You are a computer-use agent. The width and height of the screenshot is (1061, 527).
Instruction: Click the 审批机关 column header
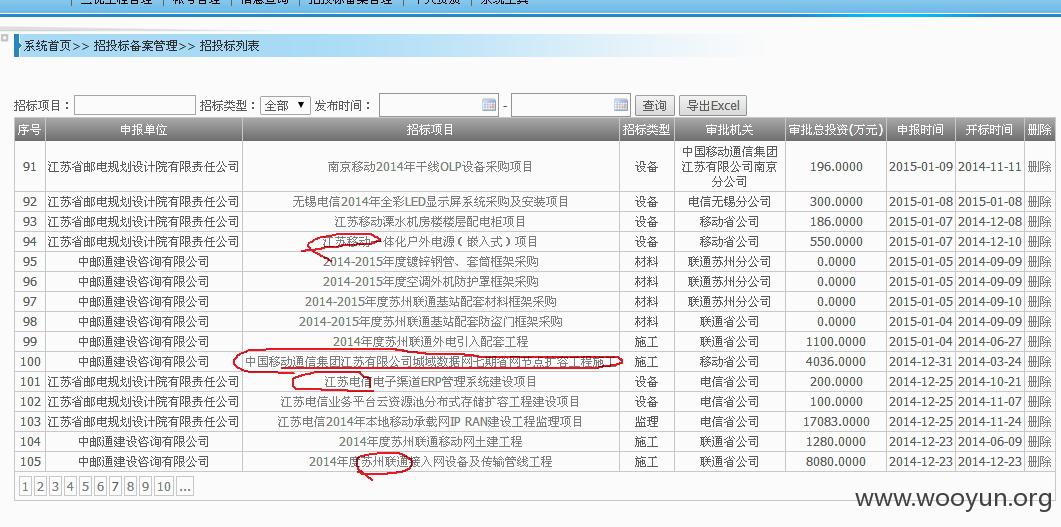[x=729, y=129]
